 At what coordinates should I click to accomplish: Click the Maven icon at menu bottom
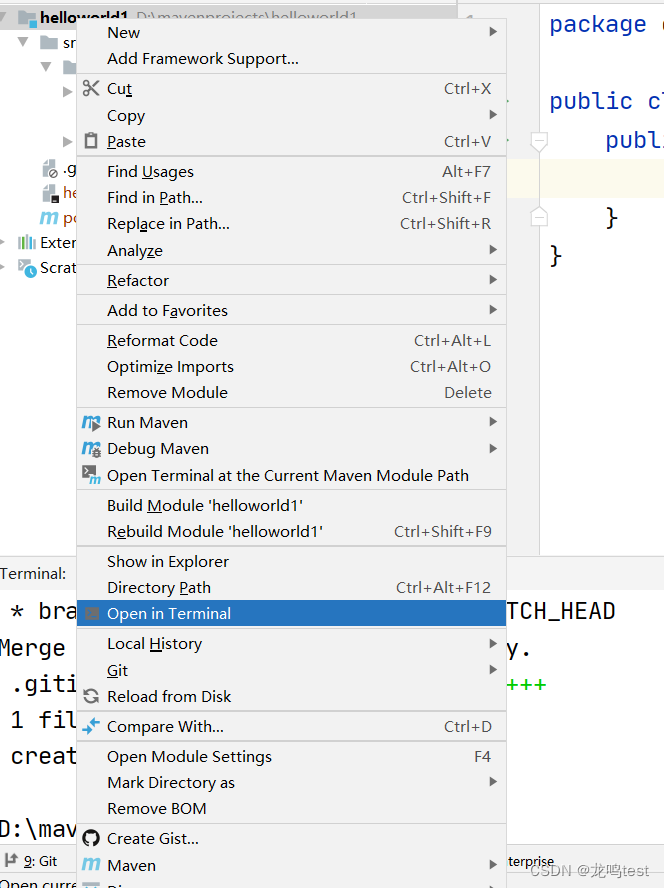pos(93,865)
